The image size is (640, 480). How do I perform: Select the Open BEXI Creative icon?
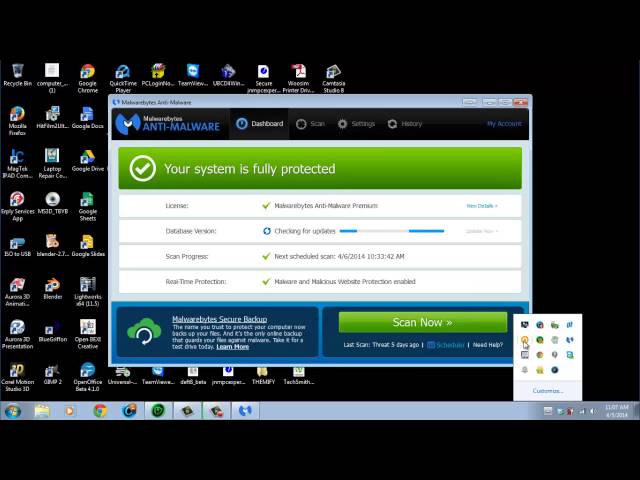click(88, 334)
